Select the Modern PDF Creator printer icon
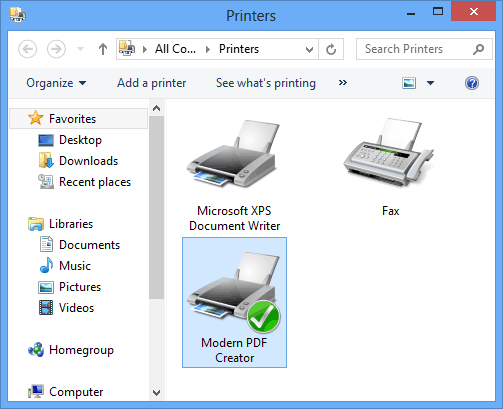 pyautogui.click(x=234, y=292)
